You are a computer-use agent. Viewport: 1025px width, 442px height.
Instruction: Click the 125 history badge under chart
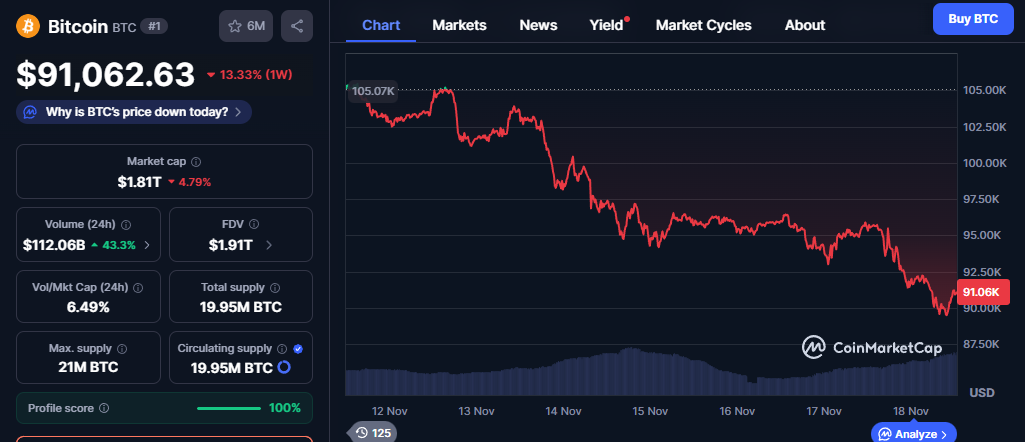pyautogui.click(x=372, y=433)
